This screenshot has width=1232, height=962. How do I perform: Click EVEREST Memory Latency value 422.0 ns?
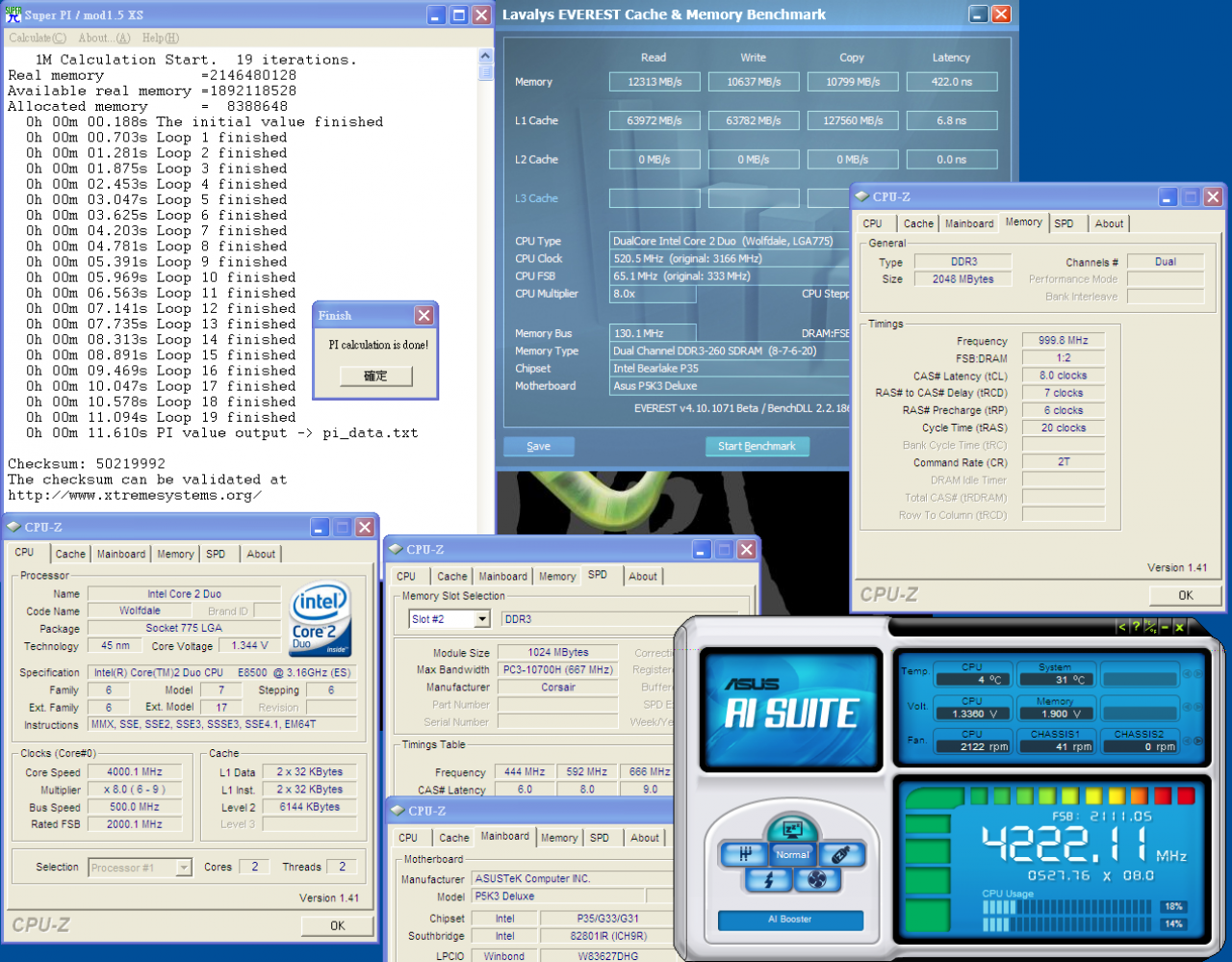tap(952, 82)
